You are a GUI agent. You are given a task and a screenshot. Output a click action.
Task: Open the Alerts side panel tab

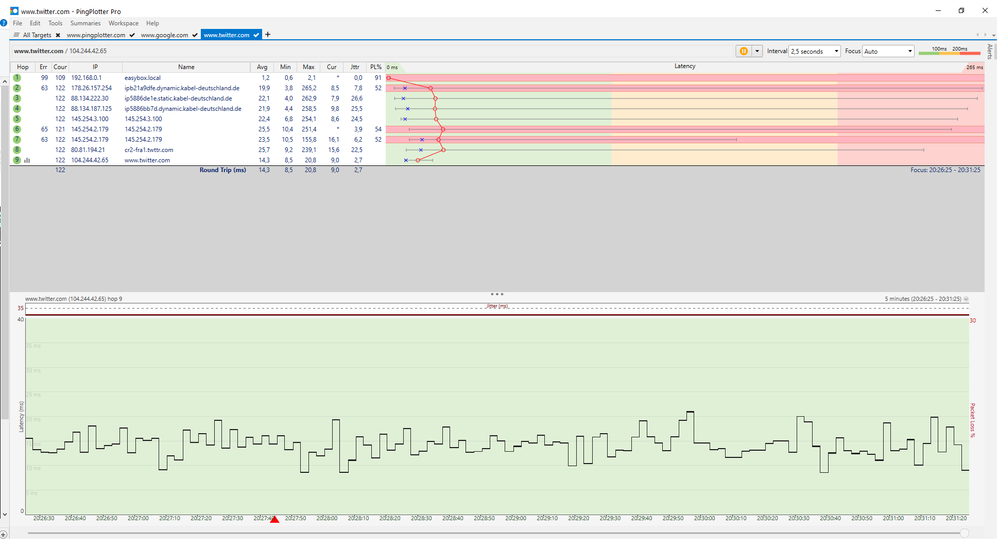990,52
